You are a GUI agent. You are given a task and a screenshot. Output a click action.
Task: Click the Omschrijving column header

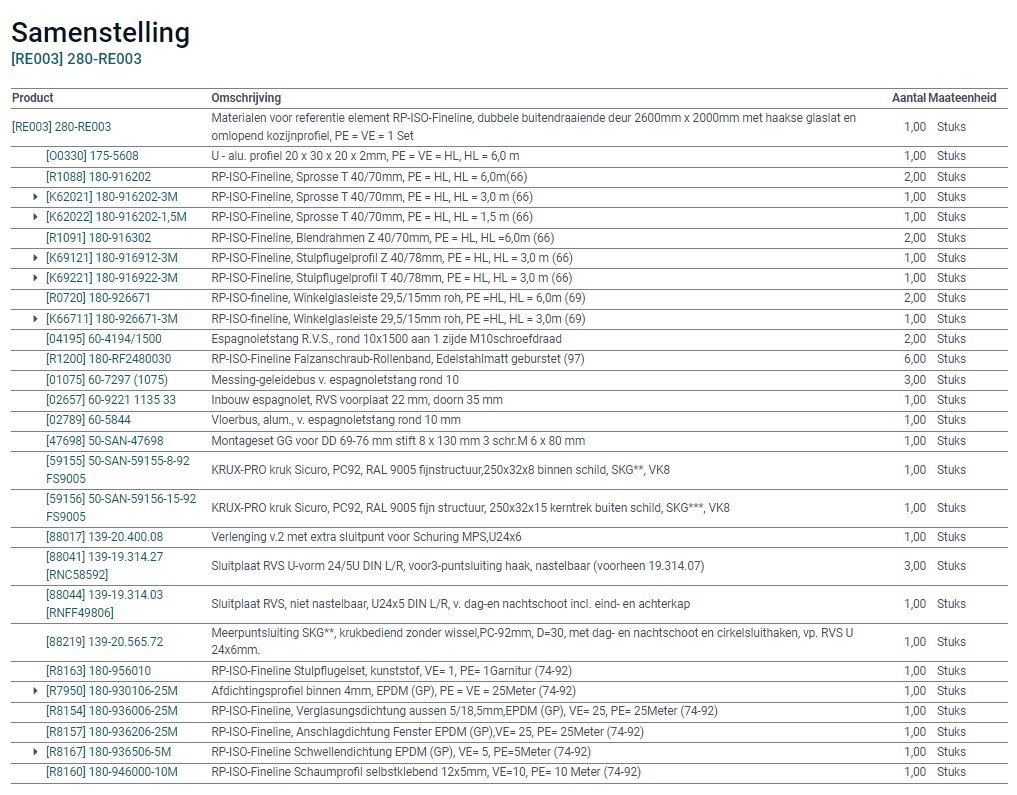[x=246, y=98]
